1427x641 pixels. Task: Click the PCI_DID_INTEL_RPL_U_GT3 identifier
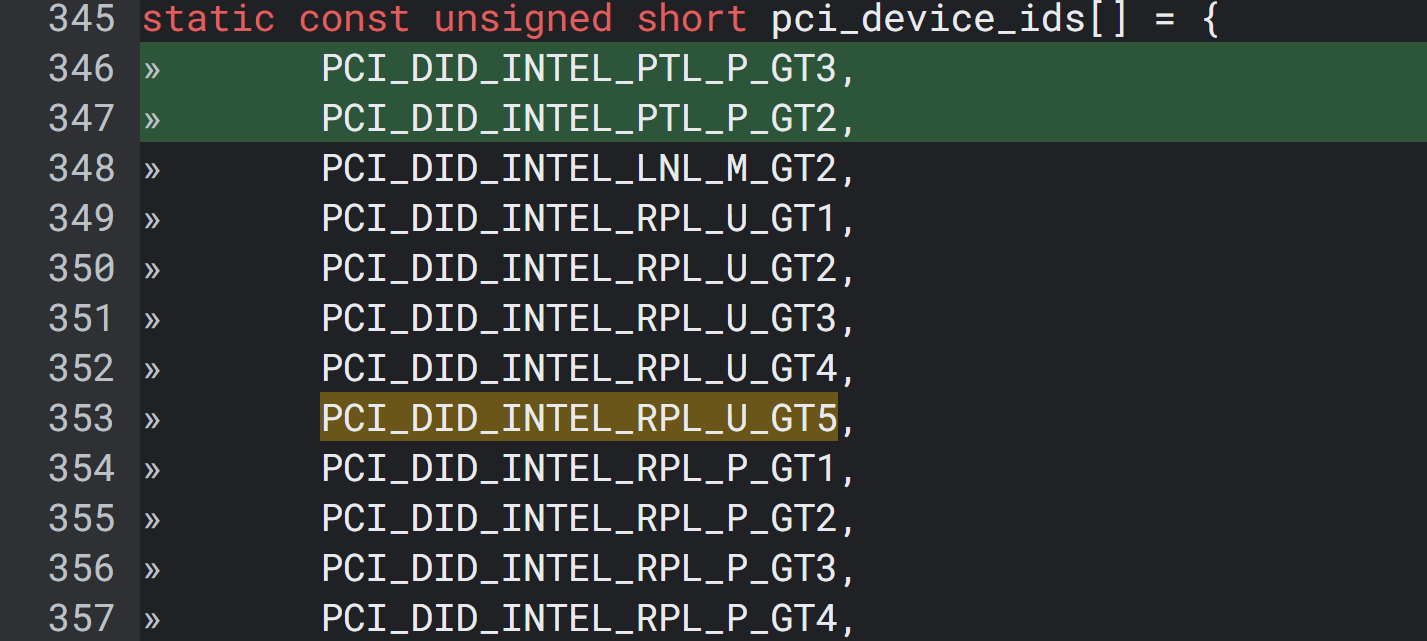click(578, 319)
